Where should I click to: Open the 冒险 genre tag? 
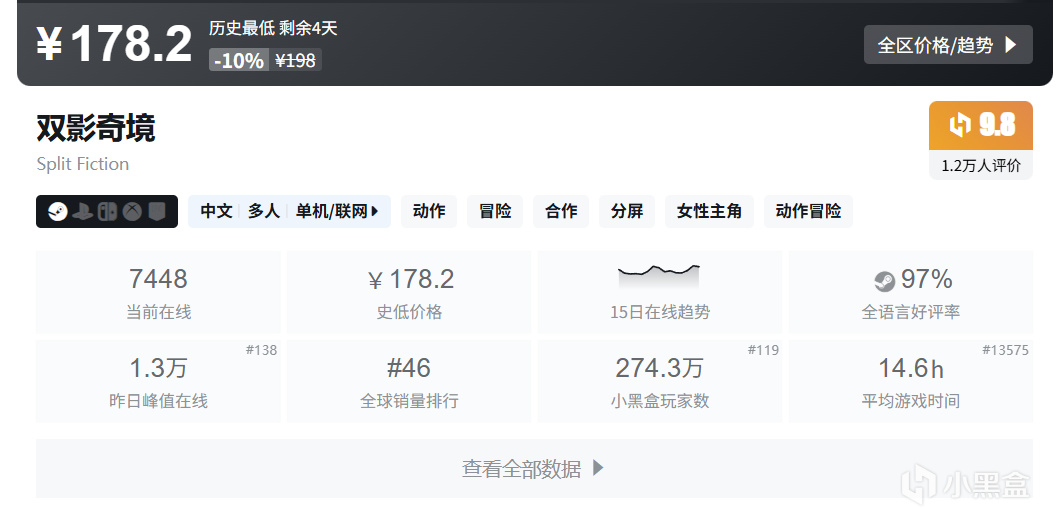[x=495, y=211]
